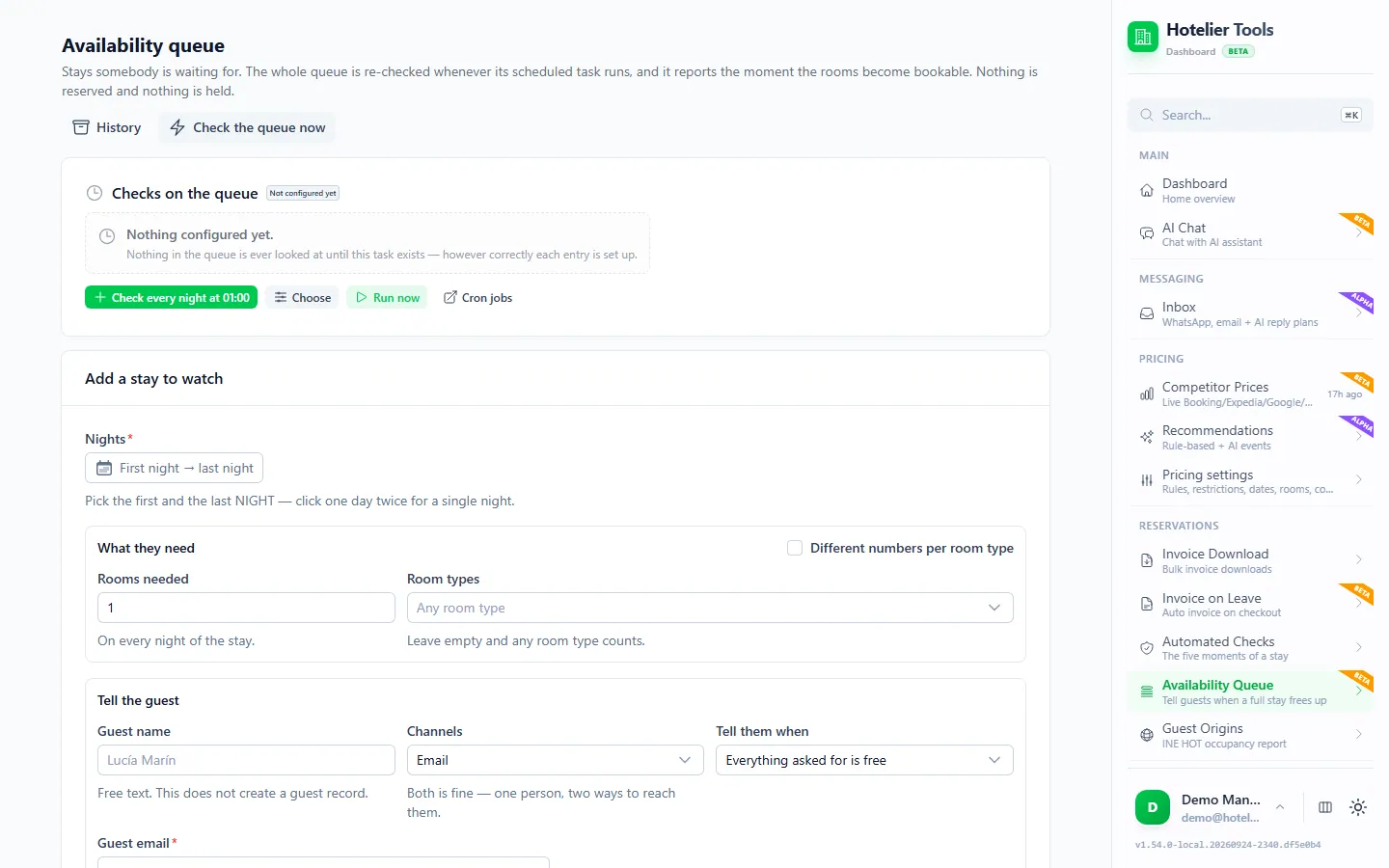Click the Invoice Download file icon

coord(1147,560)
